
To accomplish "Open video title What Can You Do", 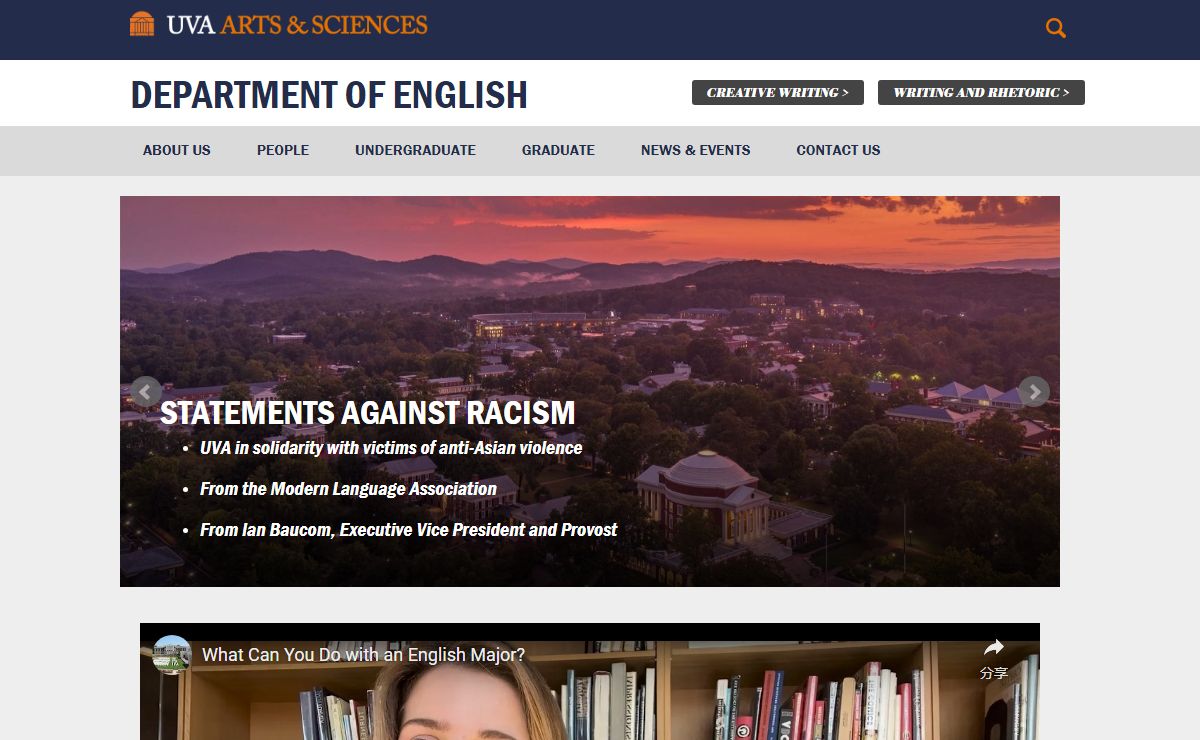I will click(363, 655).
